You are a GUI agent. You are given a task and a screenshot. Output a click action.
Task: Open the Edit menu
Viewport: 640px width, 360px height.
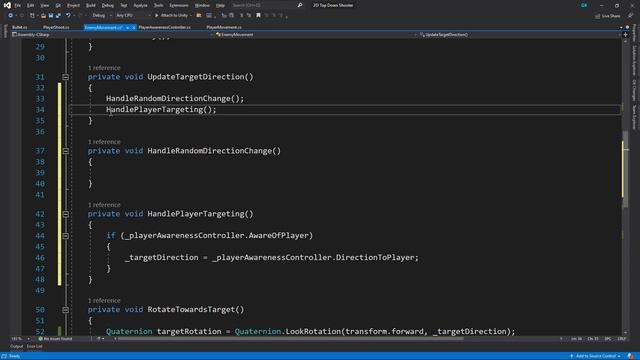click(31, 5)
